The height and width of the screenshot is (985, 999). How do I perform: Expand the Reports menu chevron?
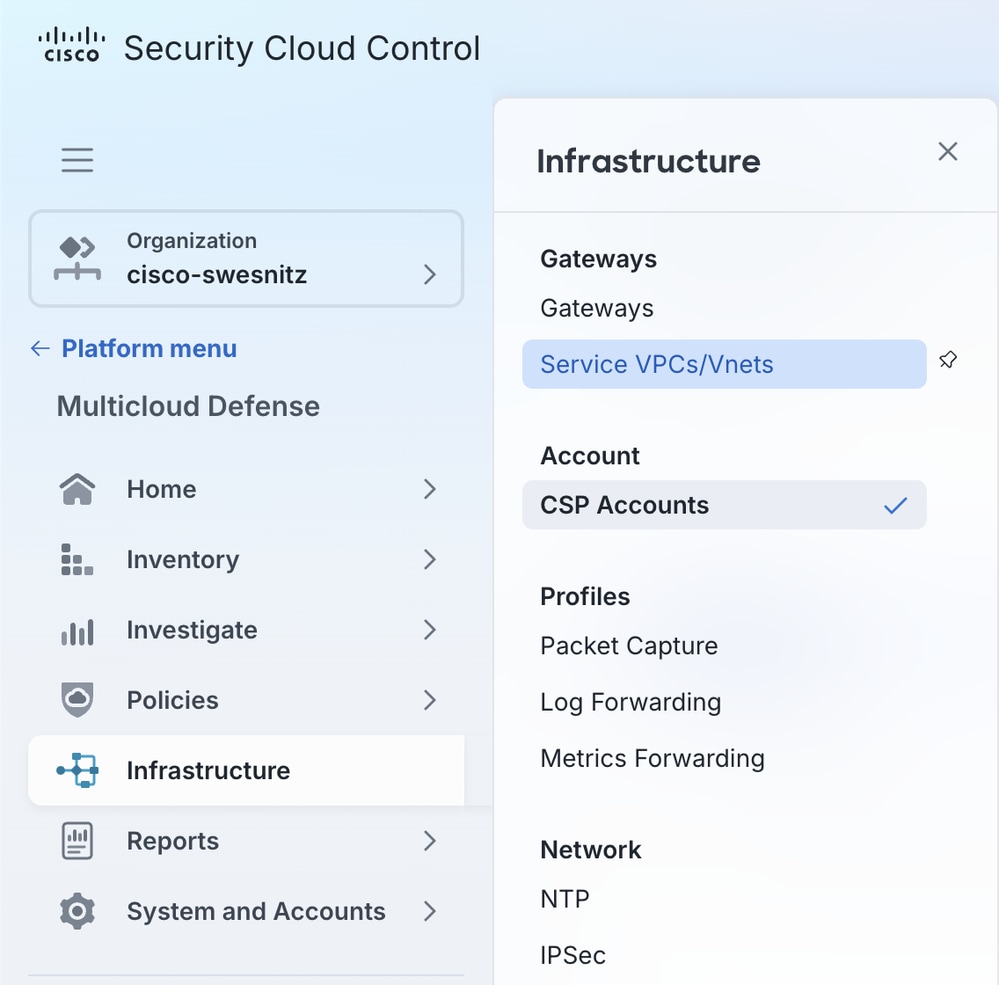click(430, 841)
